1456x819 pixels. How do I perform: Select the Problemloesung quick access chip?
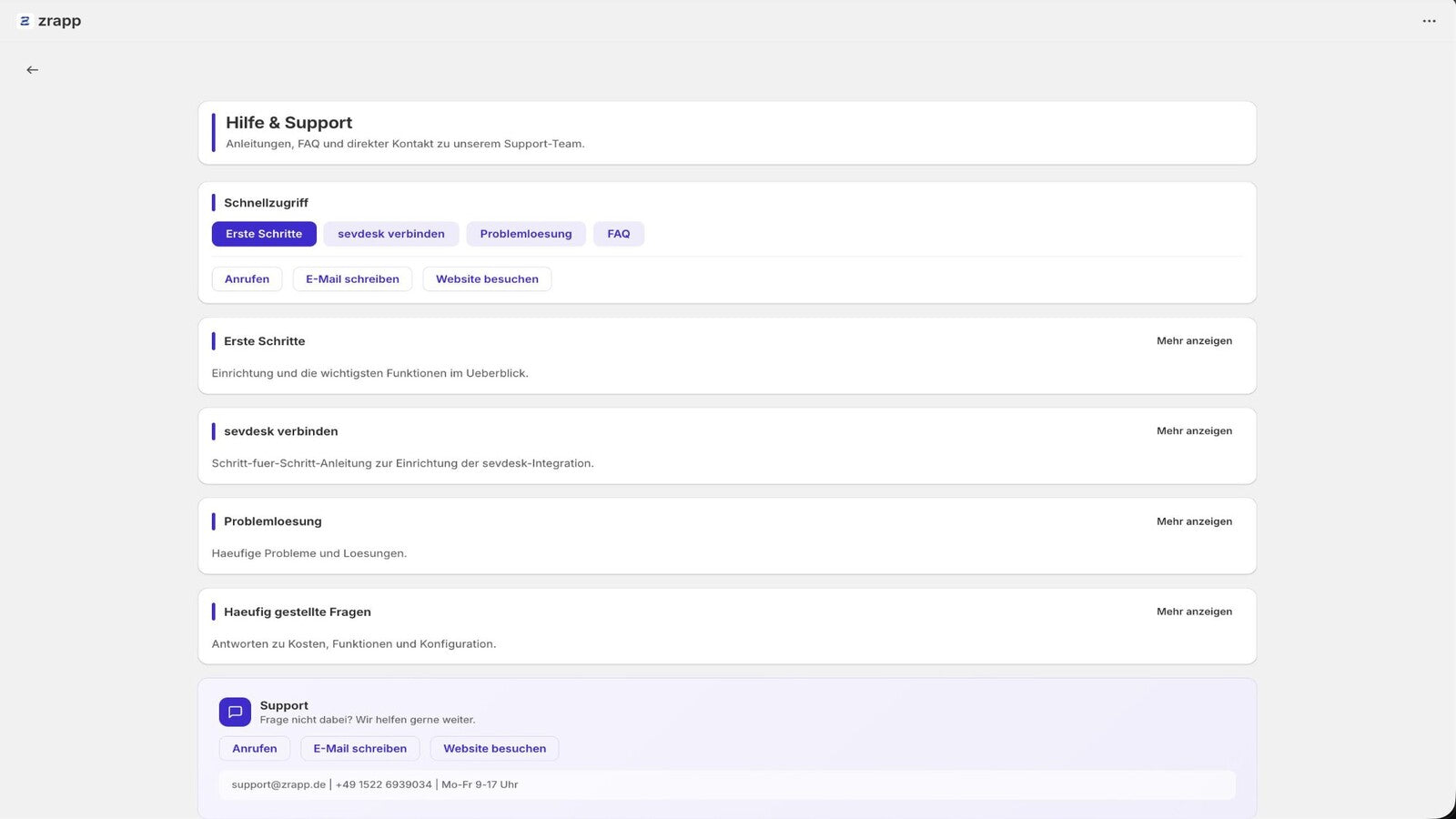coord(526,234)
